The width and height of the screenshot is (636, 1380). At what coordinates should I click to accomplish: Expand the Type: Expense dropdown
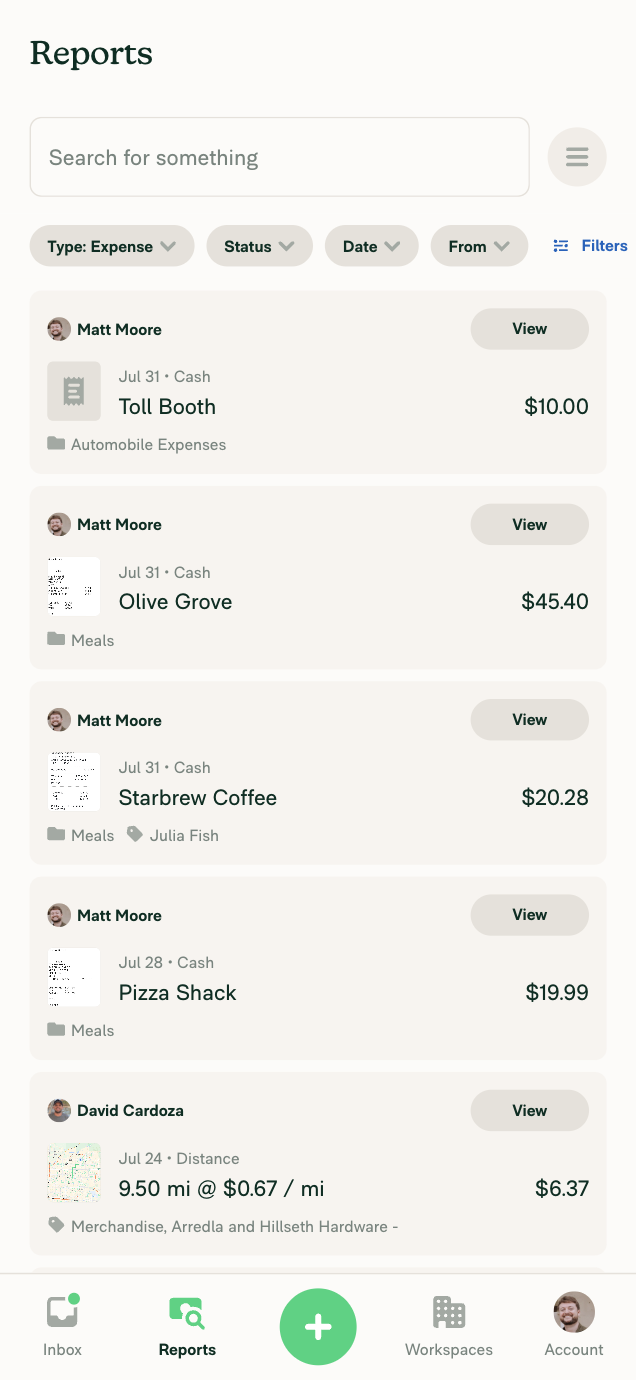[112, 246]
